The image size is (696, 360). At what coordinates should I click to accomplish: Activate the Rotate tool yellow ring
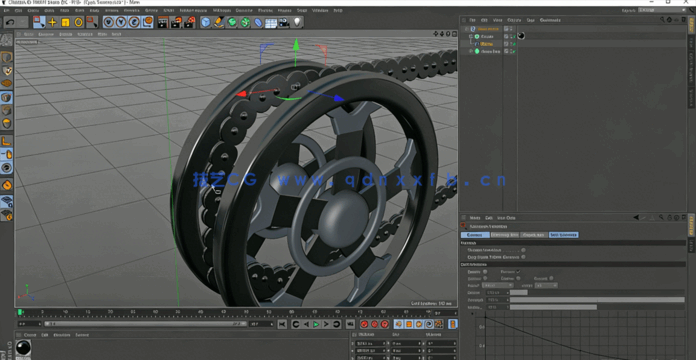pos(79,22)
